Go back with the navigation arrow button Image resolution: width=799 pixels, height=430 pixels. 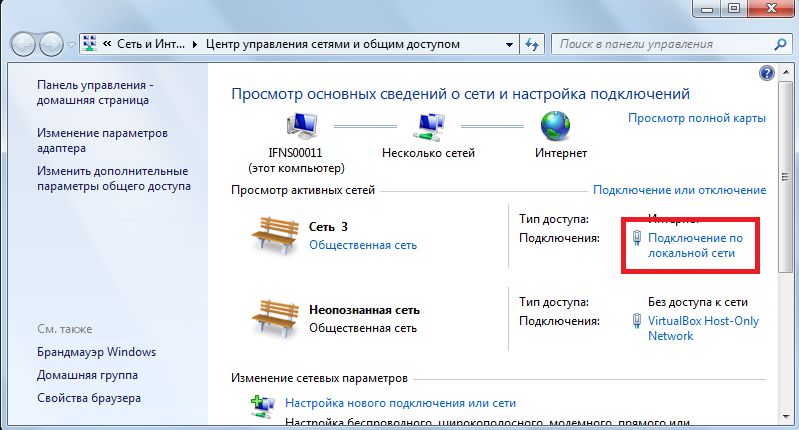coord(23,45)
